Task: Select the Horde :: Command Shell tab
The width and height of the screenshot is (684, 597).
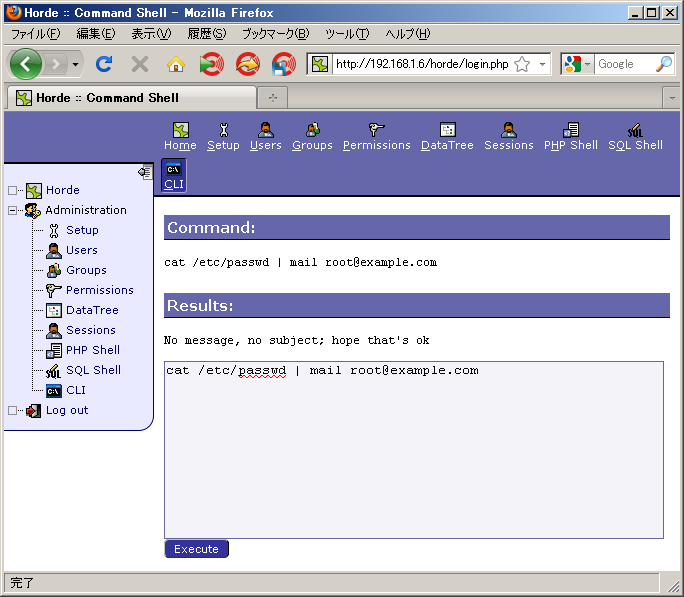Action: 131,98
